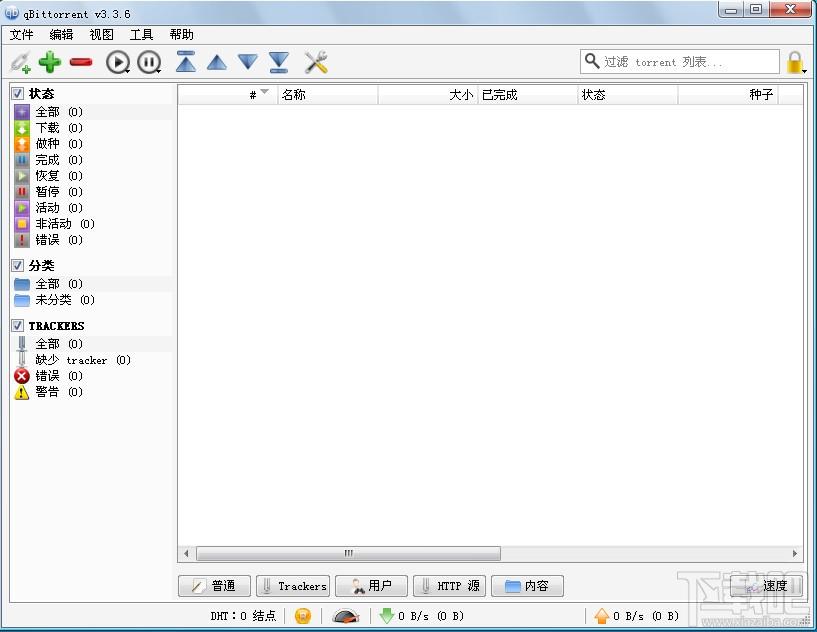The image size is (817, 632).
Task: Click the DHT: 0 结点 status text
Action: pos(243,616)
